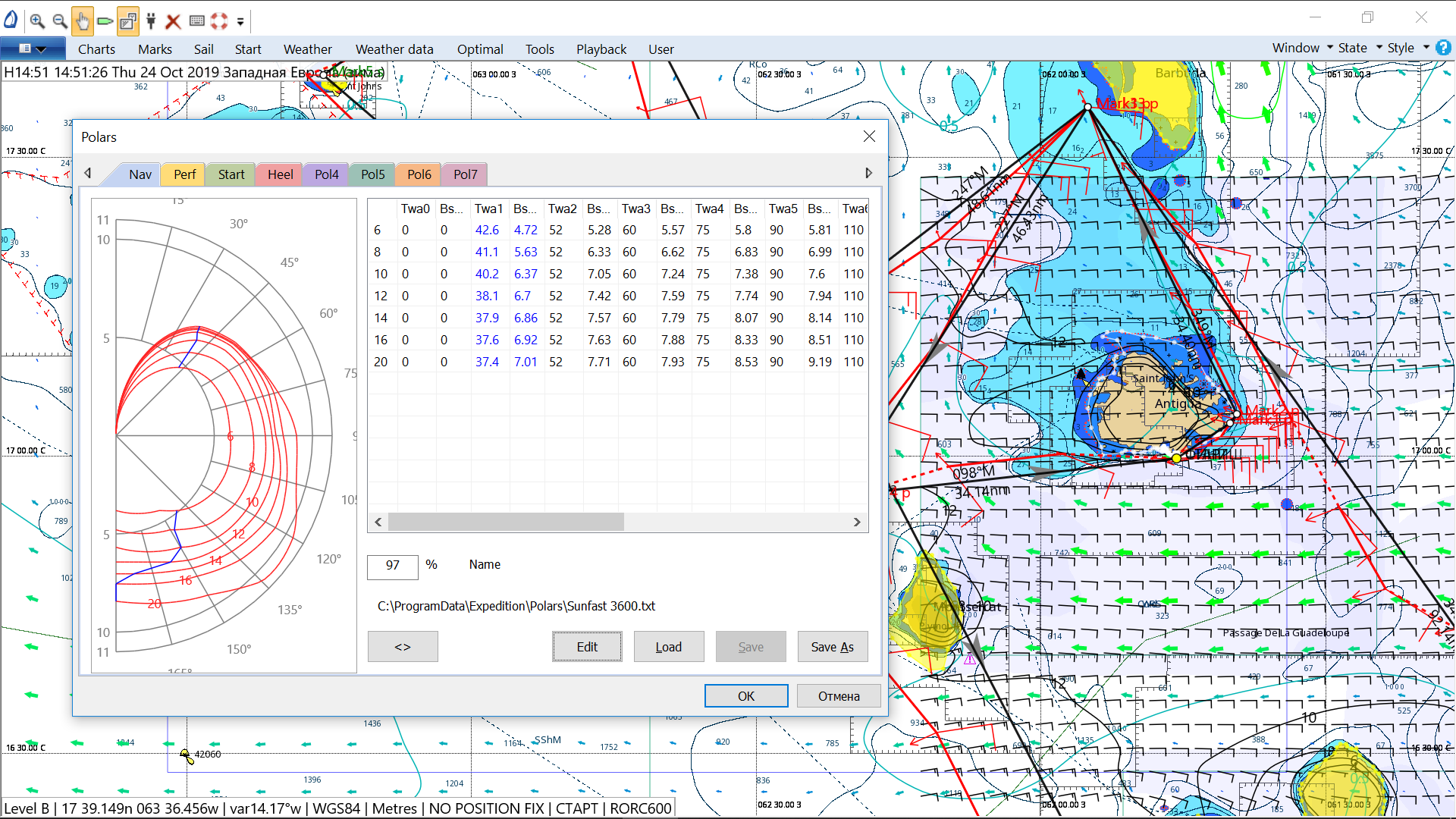Click the right arrow expander in Polars tabs
Screen dimensions: 1456x819
[x=869, y=174]
